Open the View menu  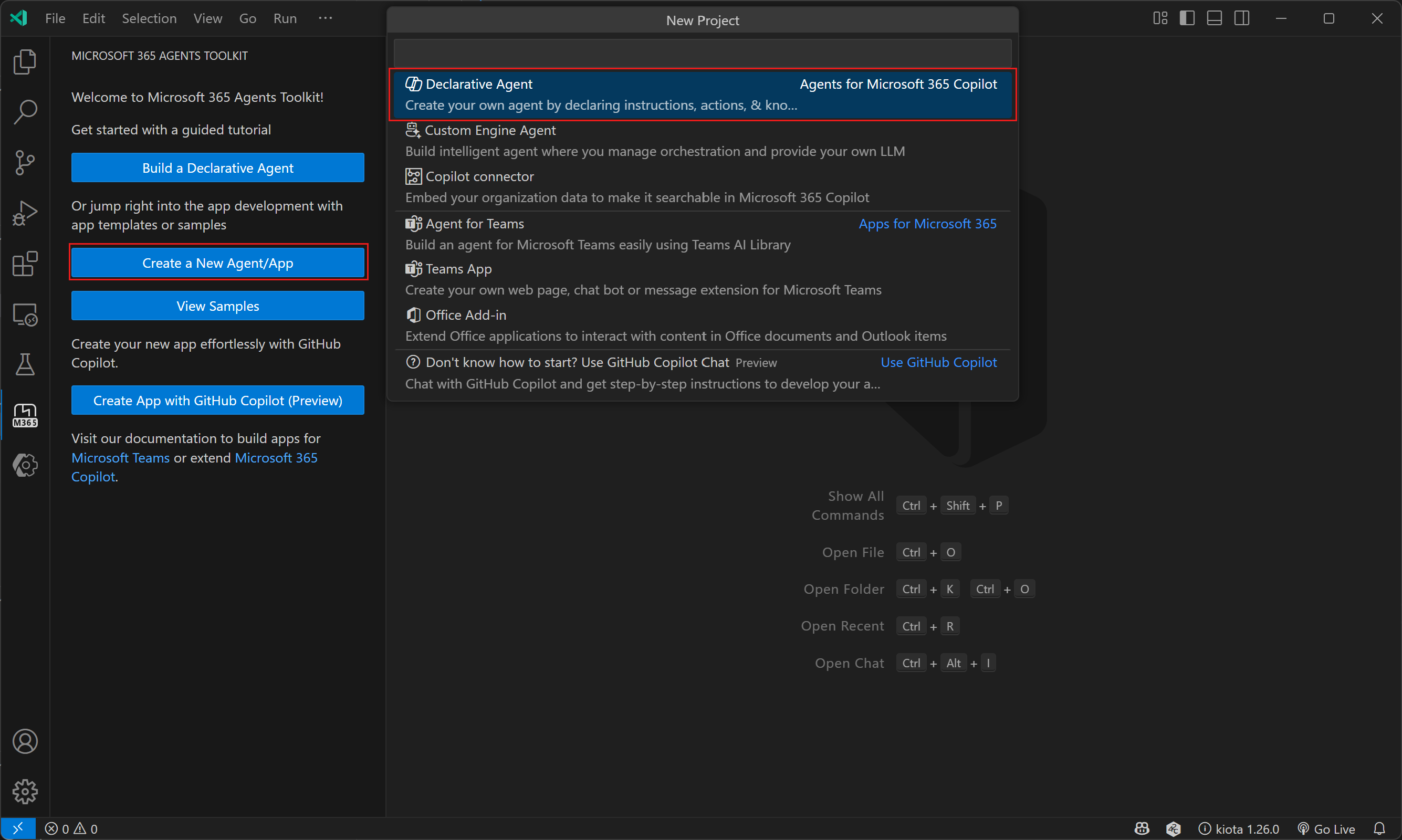208,18
